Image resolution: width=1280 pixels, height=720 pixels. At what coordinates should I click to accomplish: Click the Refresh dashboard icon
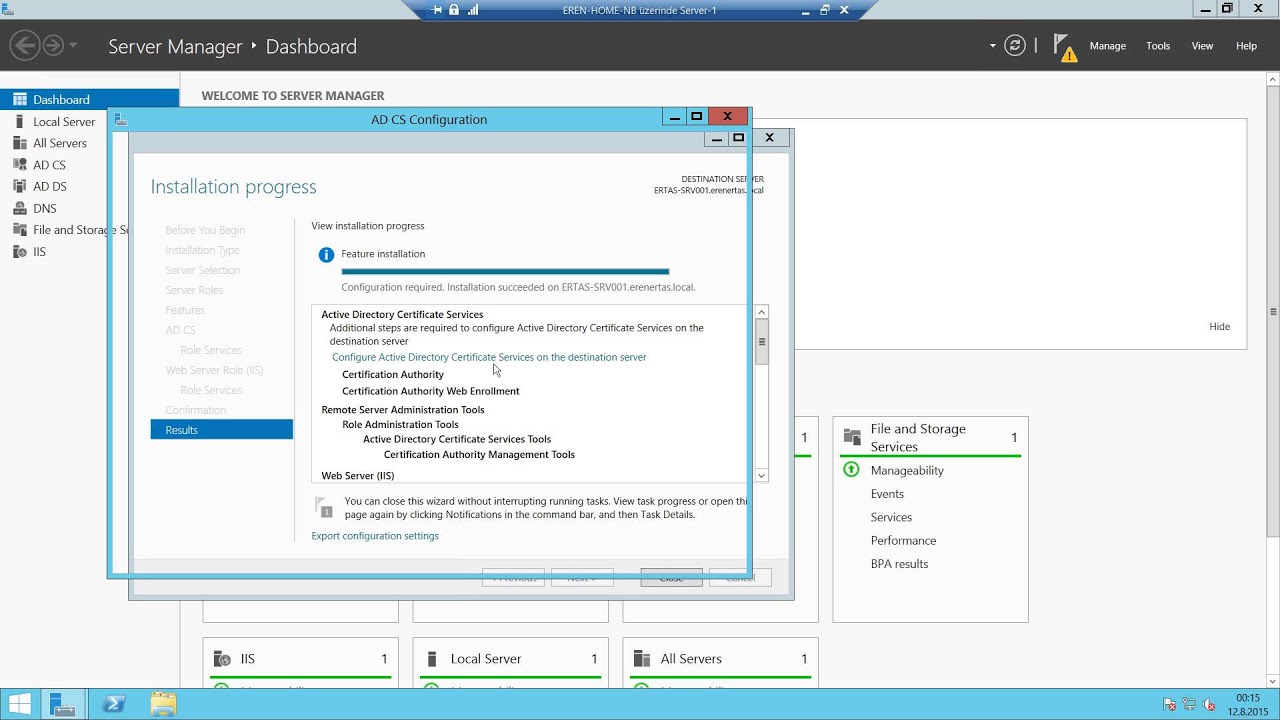pyautogui.click(x=1015, y=46)
